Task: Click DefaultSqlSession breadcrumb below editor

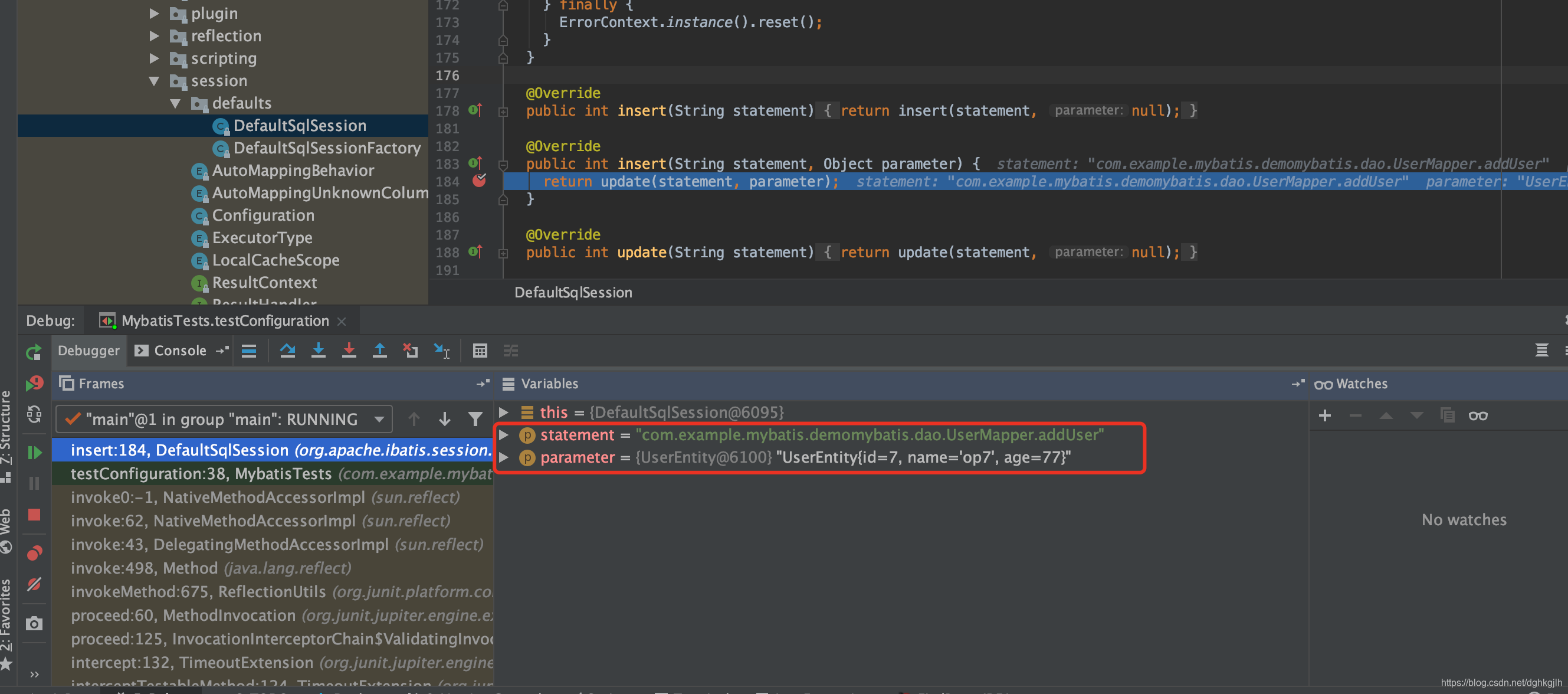Action: click(573, 292)
